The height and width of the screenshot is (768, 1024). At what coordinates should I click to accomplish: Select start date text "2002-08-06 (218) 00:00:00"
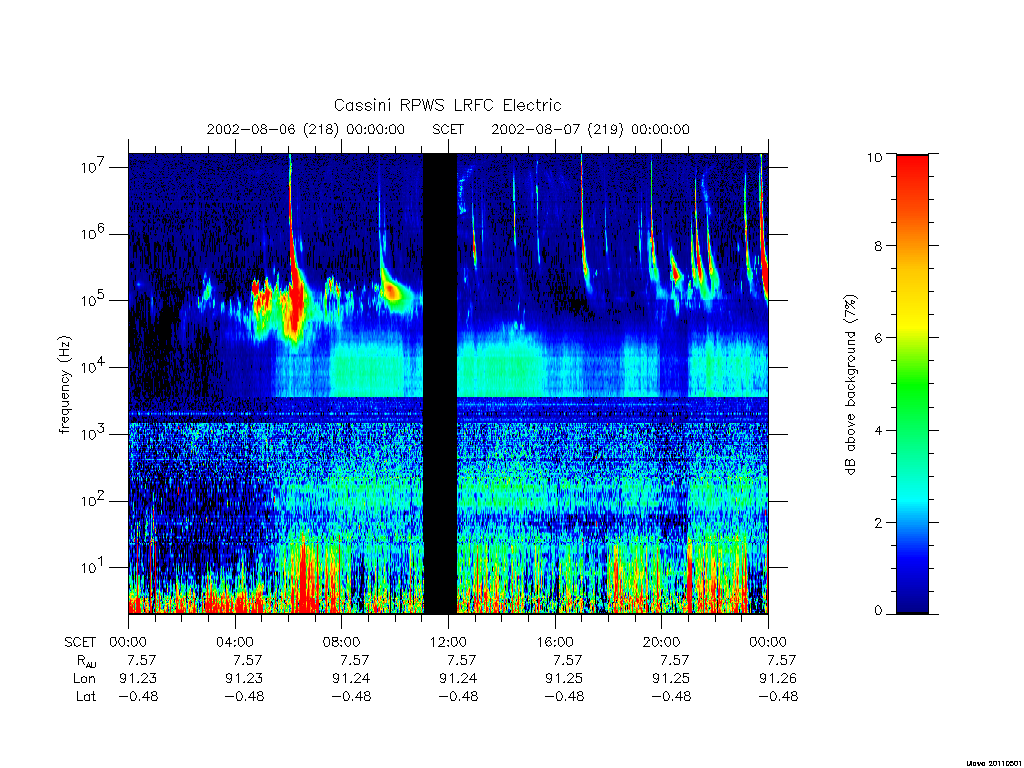(306, 129)
